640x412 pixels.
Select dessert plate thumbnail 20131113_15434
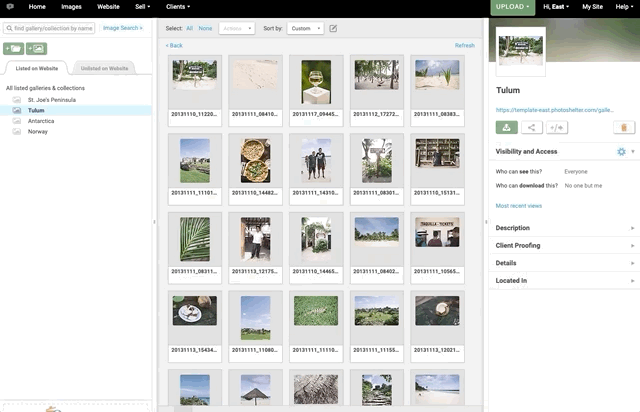[195, 311]
